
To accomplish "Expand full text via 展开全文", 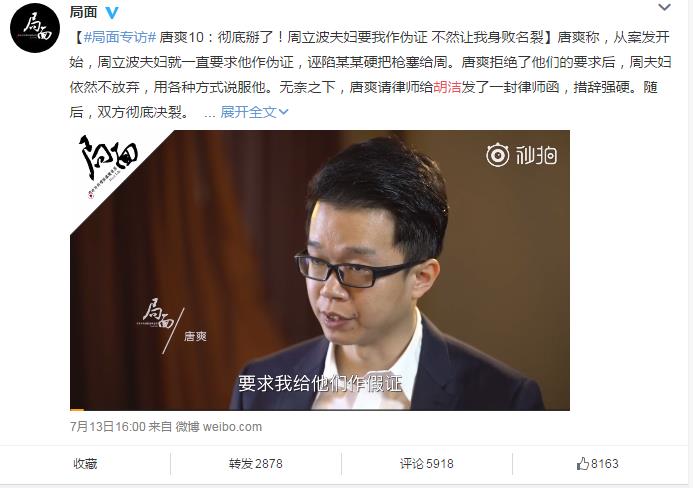I will tap(248, 112).
